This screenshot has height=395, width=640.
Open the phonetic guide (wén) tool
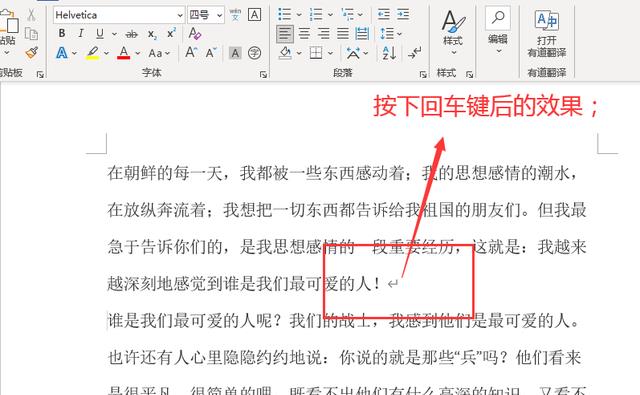235,15
